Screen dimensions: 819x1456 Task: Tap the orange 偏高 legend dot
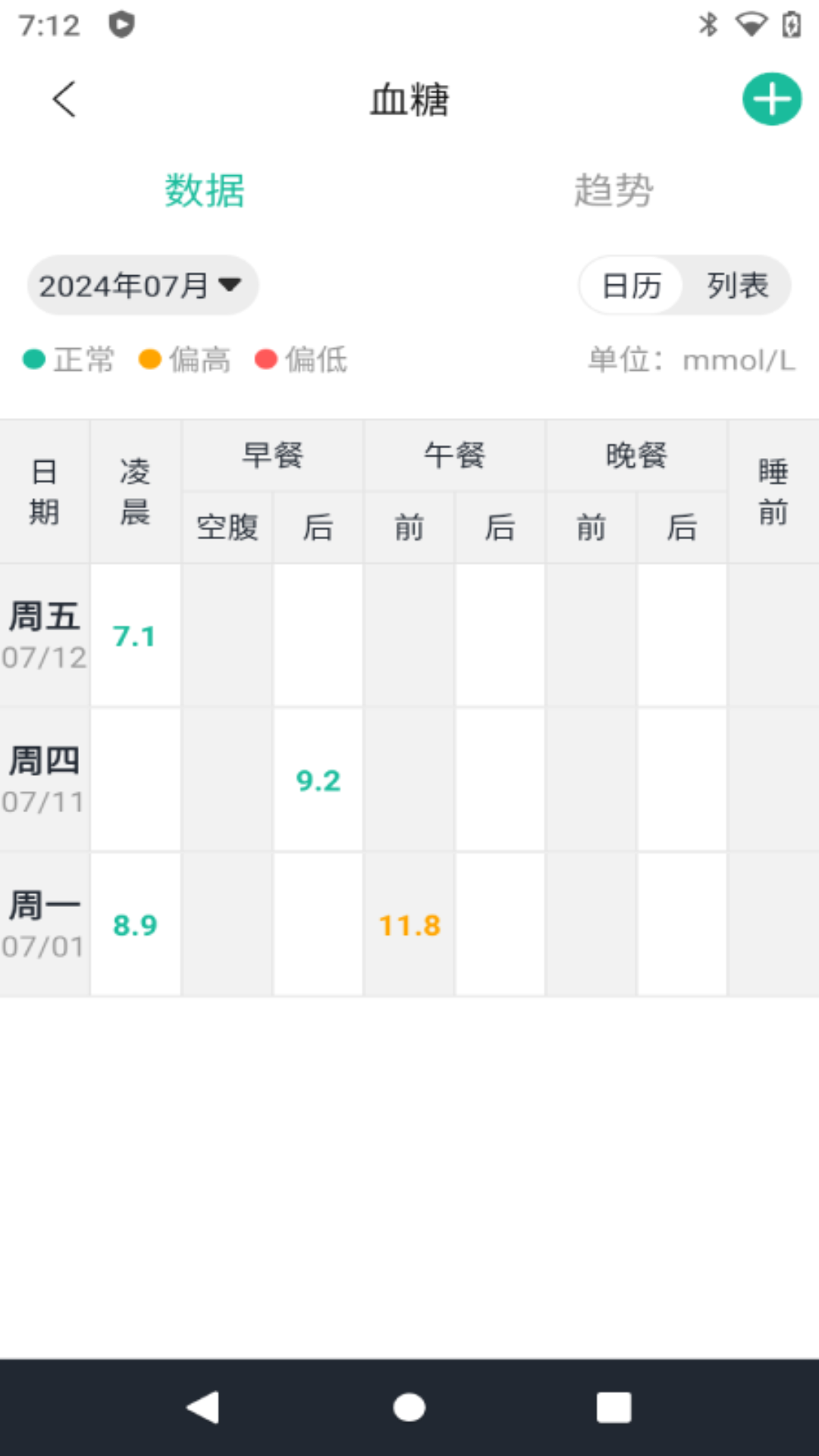click(x=150, y=359)
